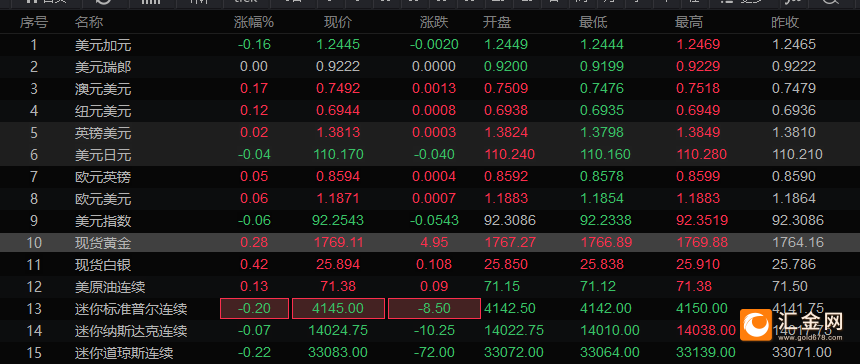The height and width of the screenshot is (364, 860).
Task: Click the 最高 column header
Action: 689,22
